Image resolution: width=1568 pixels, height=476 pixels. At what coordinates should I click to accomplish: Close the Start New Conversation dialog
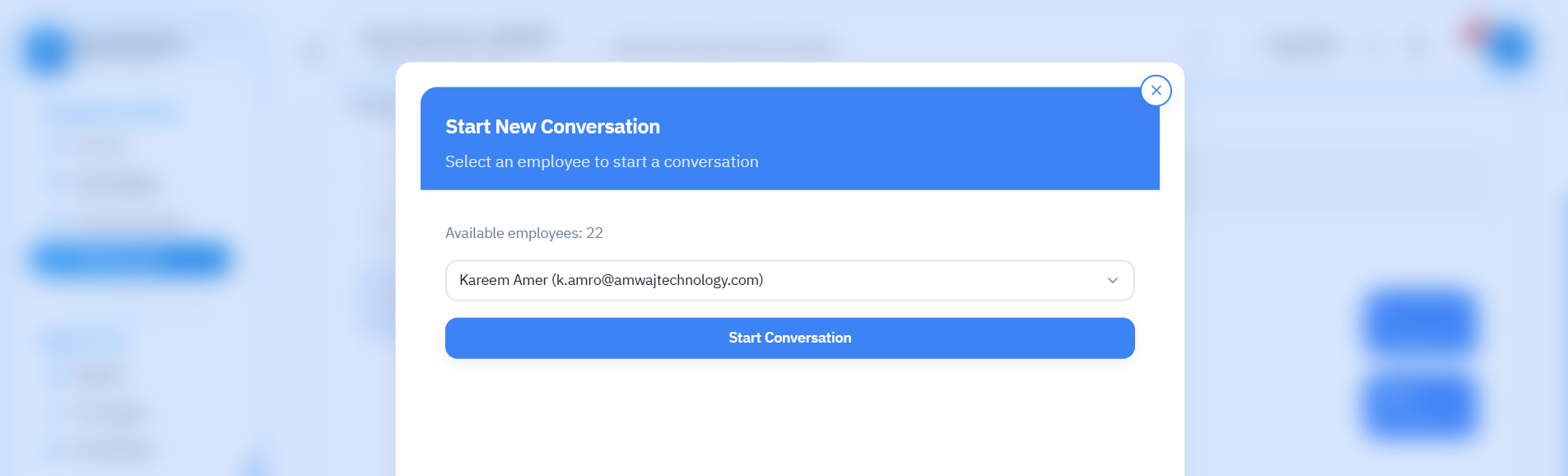(x=1156, y=91)
